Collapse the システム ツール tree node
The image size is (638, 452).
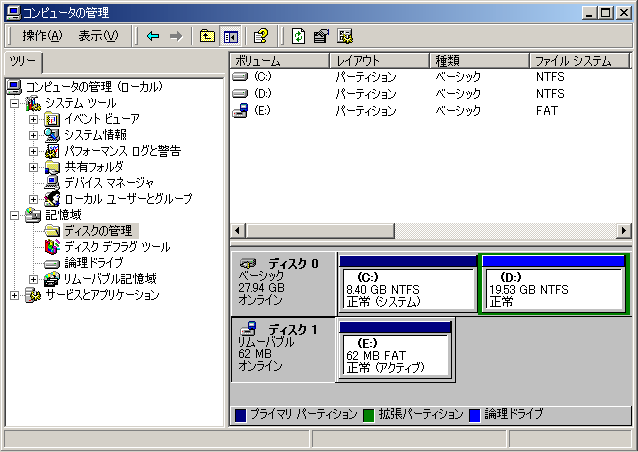15,103
